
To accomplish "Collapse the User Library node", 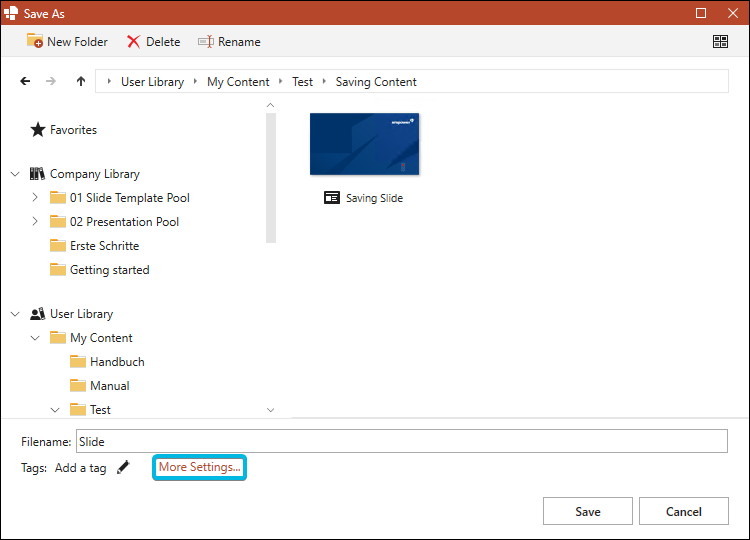I will pyautogui.click(x=15, y=314).
